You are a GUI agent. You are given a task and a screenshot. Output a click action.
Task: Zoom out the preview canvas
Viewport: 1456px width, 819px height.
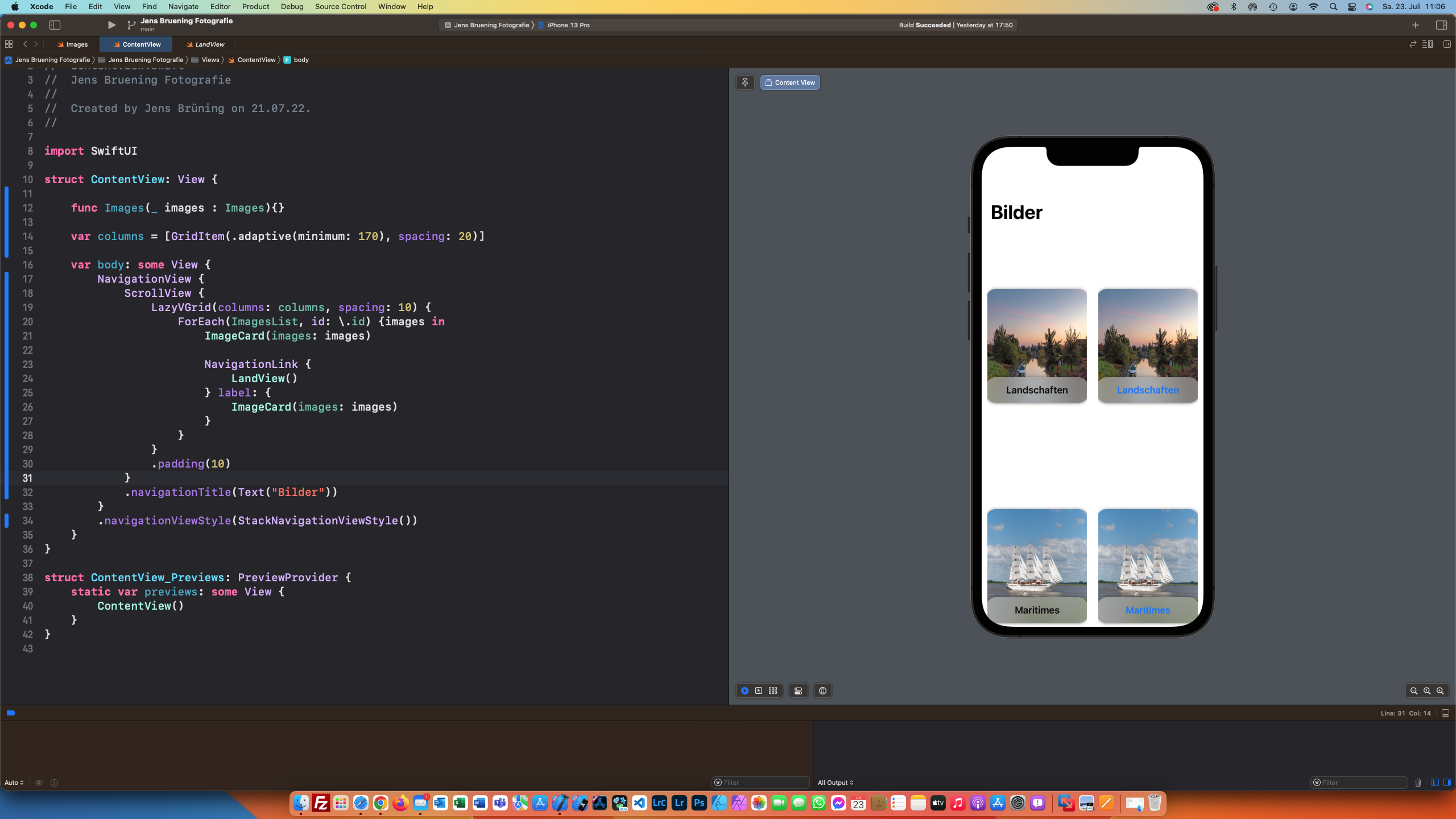(1414, 690)
